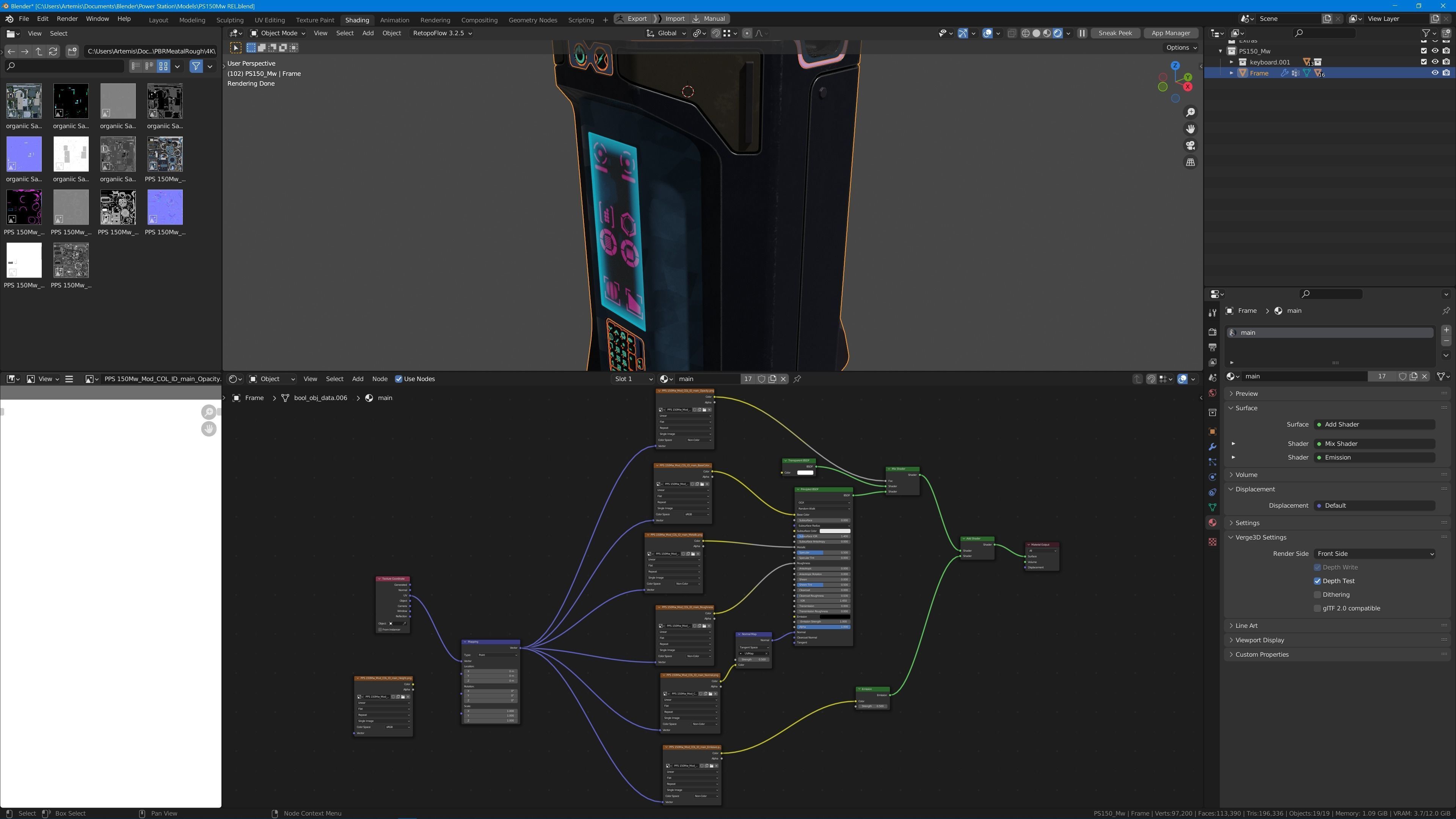Open the Modifiers wrench properties tab
Image resolution: width=1456 pixels, height=819 pixels.
tap(1213, 447)
